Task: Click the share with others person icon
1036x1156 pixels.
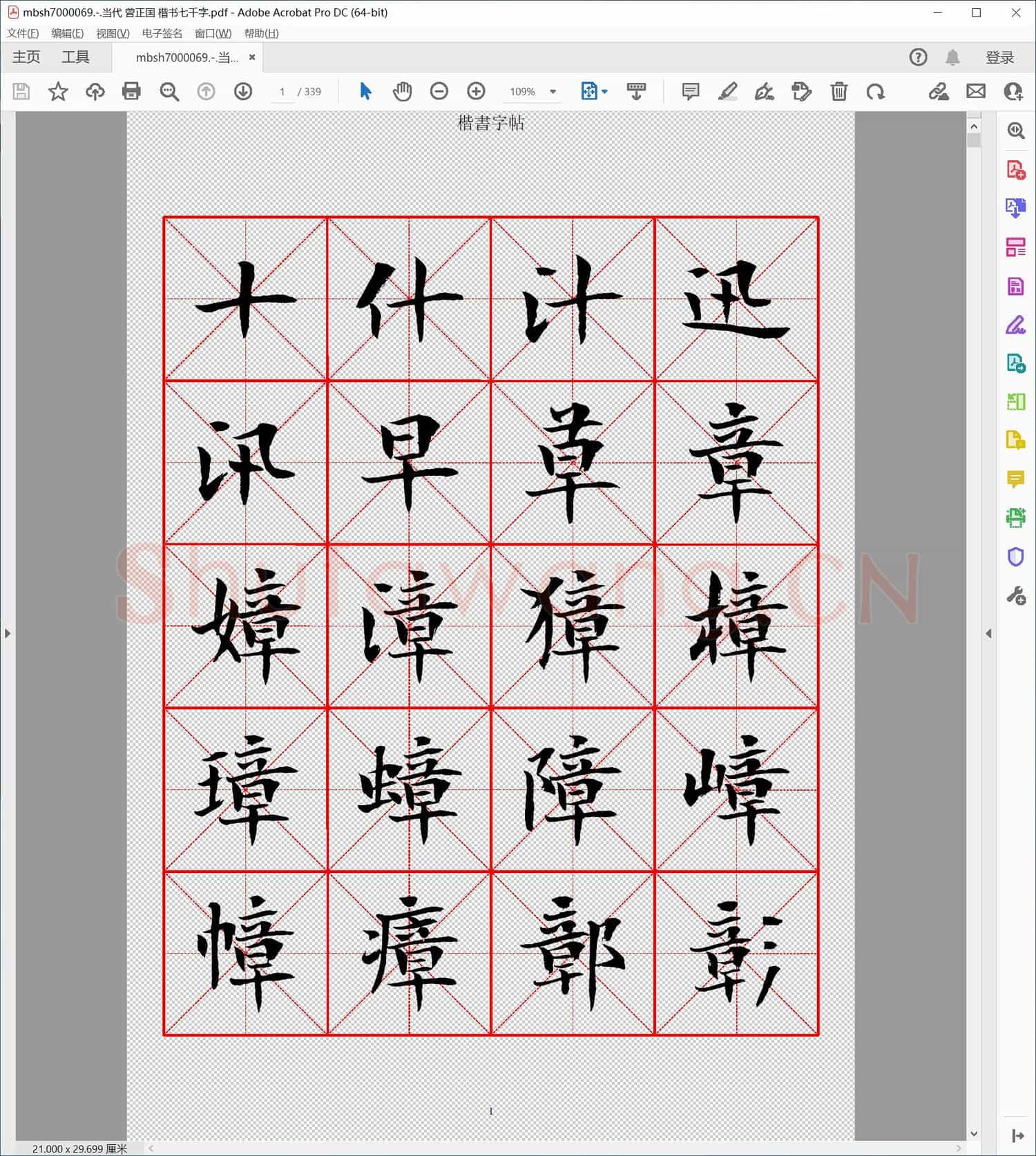Action: click(1013, 91)
